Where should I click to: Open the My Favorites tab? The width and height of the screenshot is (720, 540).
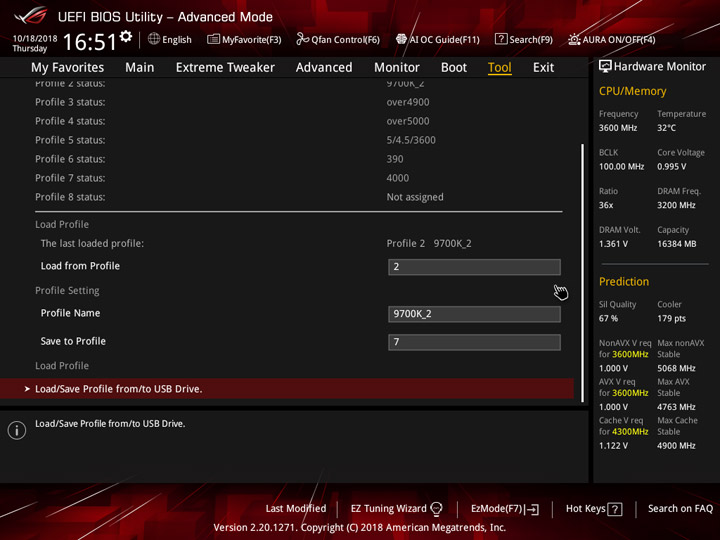pos(68,68)
